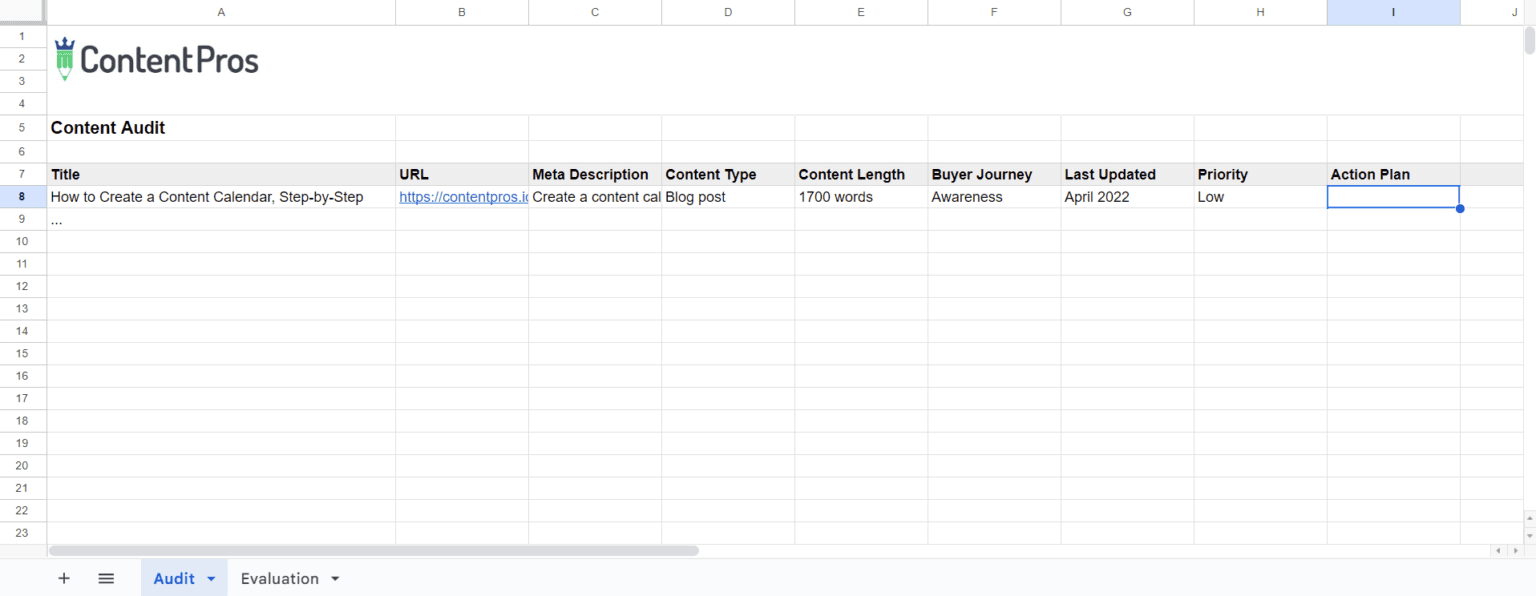Select the URL header cell
Viewport: 1536px width, 596px height.
(462, 174)
